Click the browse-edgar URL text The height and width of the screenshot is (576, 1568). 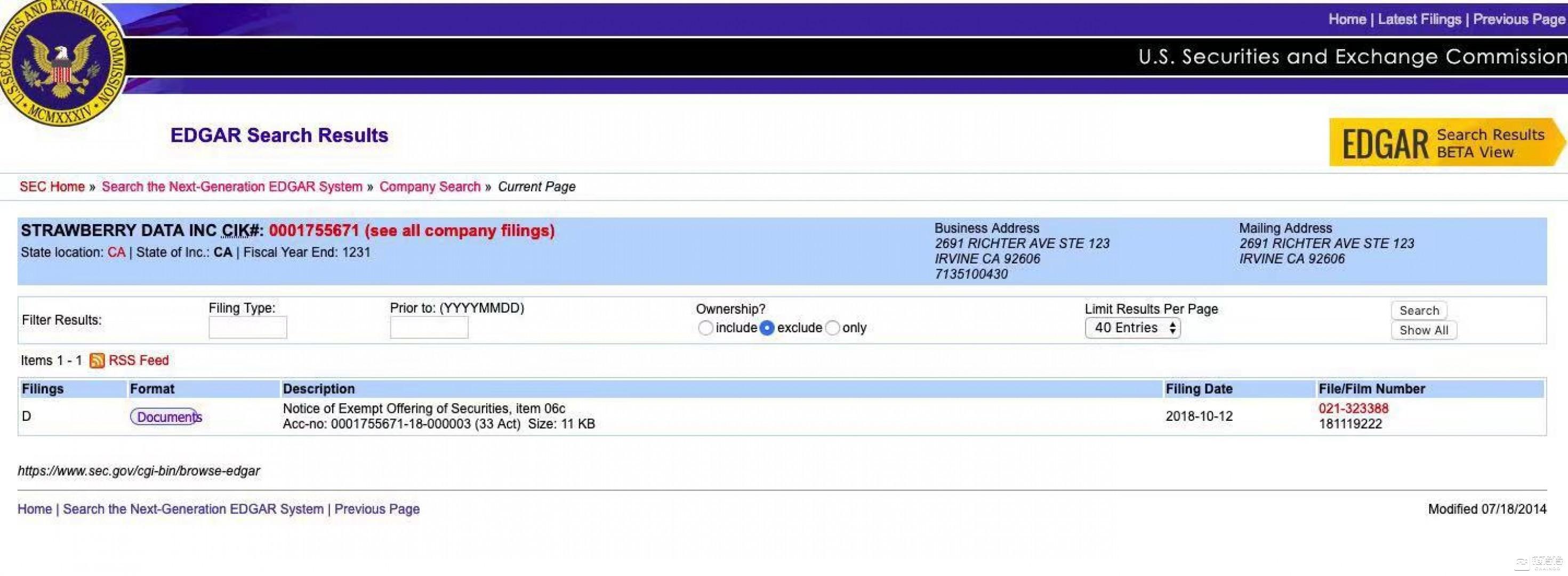(139, 471)
